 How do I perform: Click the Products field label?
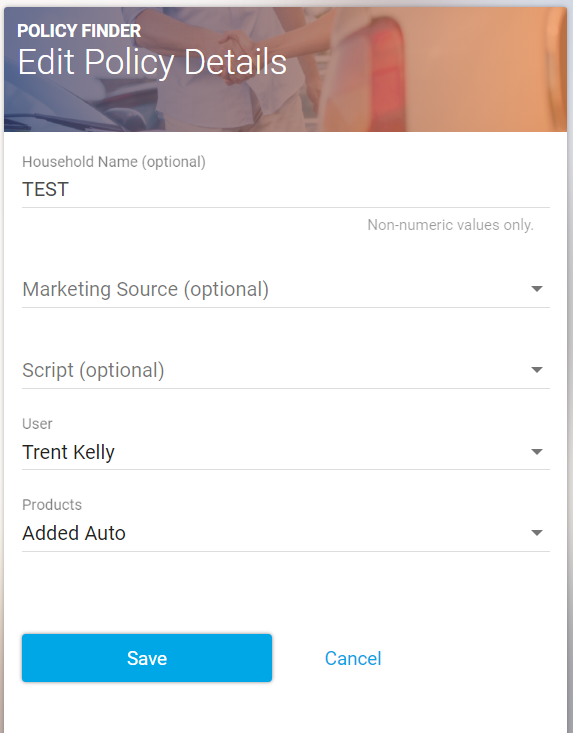click(52, 505)
